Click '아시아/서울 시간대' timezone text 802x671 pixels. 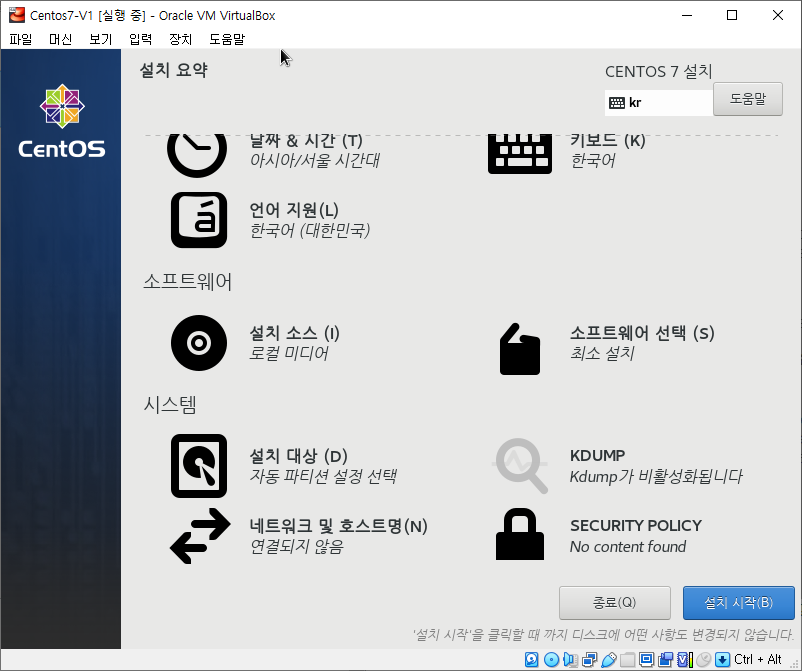(314, 161)
